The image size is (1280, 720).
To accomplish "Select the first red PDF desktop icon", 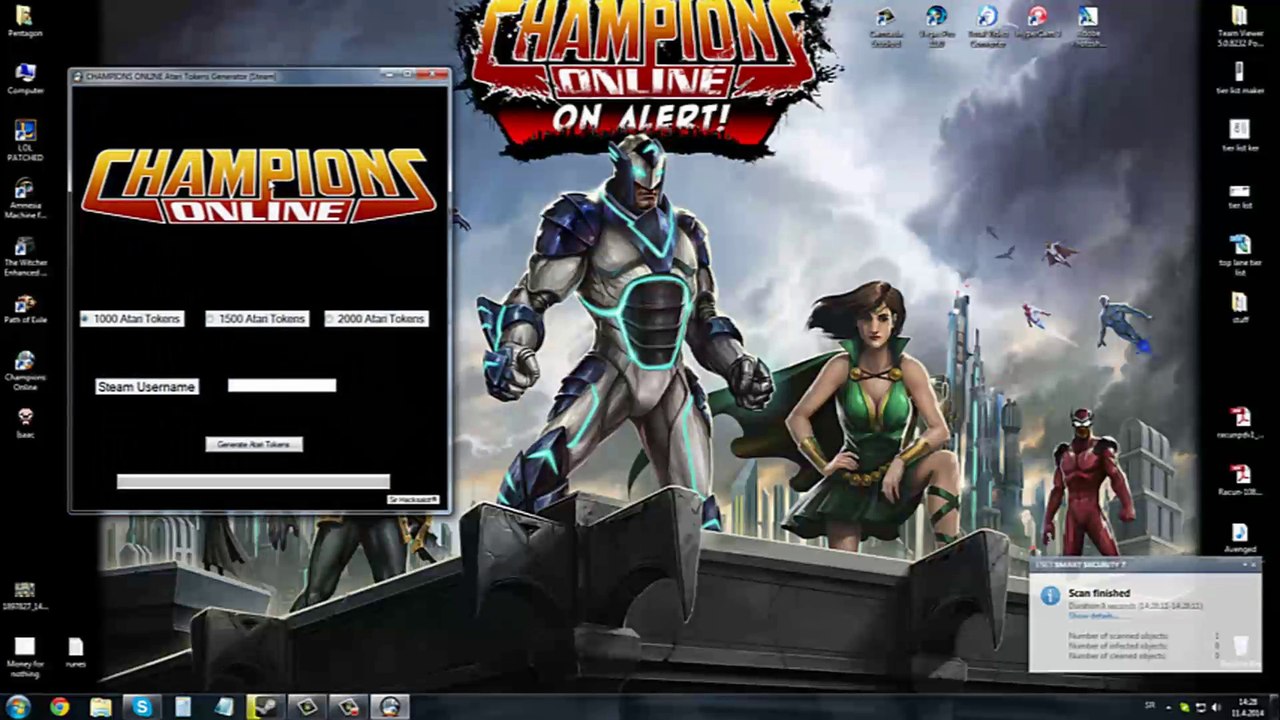I will [1240, 422].
